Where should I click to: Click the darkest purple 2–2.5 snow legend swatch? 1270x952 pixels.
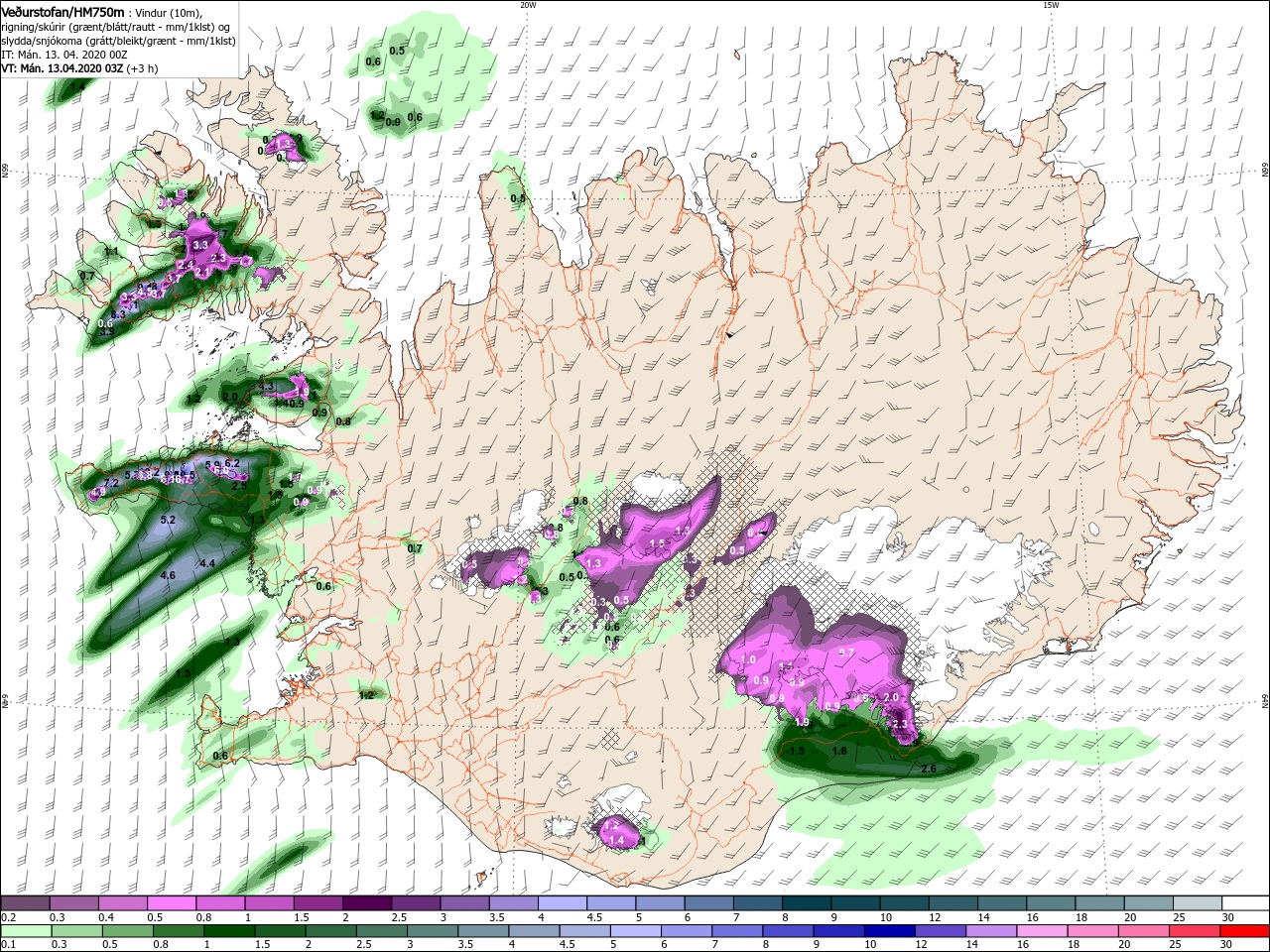pos(367,904)
